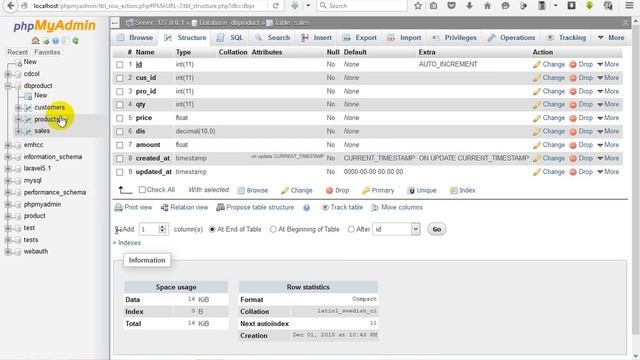Image resolution: width=640 pixels, height=360 pixels.
Task: Open the More dropdown for price row
Action: tap(608, 118)
